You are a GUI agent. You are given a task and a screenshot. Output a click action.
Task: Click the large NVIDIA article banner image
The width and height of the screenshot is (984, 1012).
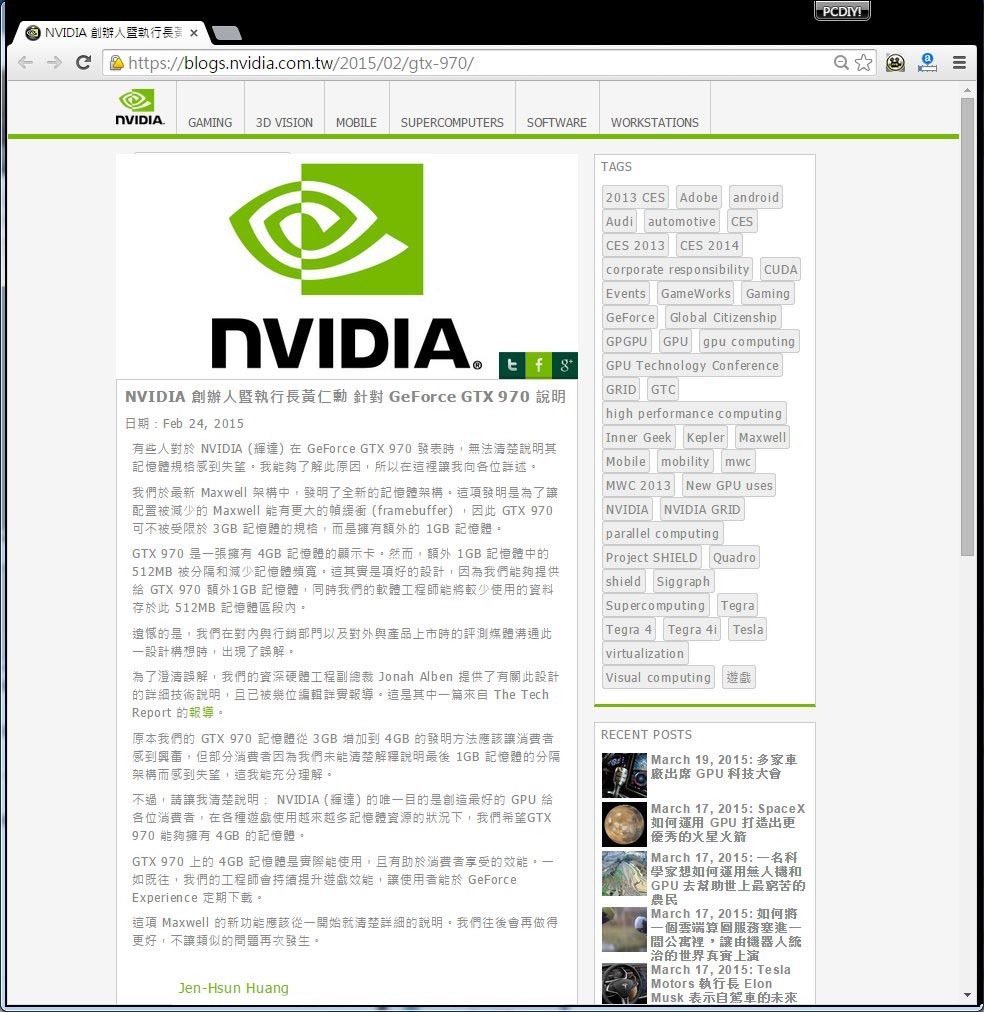pyautogui.click(x=346, y=267)
